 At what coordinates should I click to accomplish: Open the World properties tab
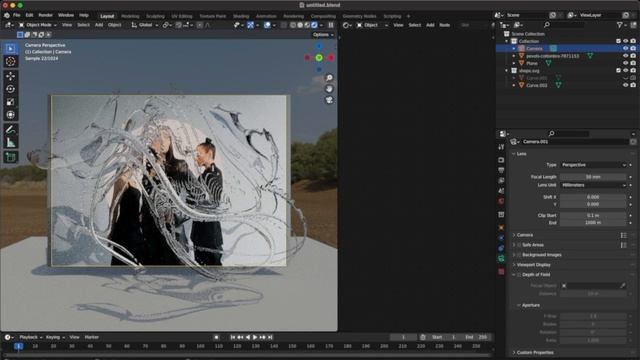(501, 201)
